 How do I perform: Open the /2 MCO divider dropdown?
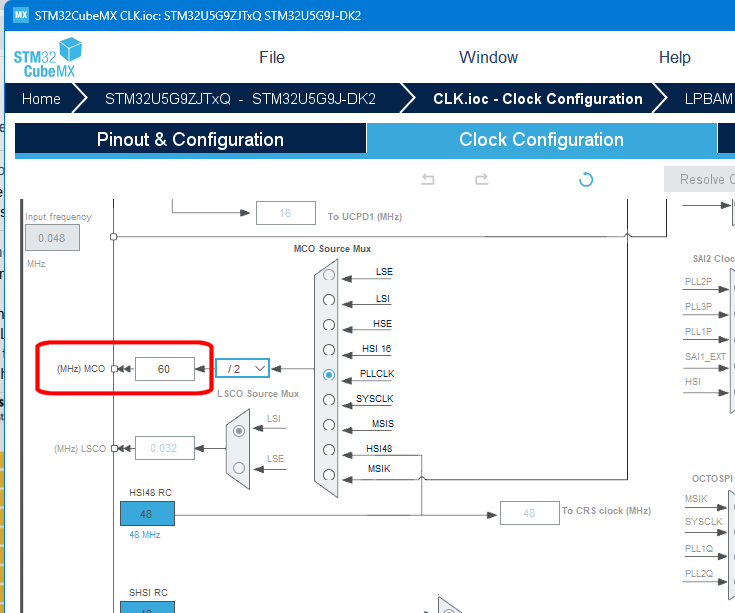coord(242,368)
